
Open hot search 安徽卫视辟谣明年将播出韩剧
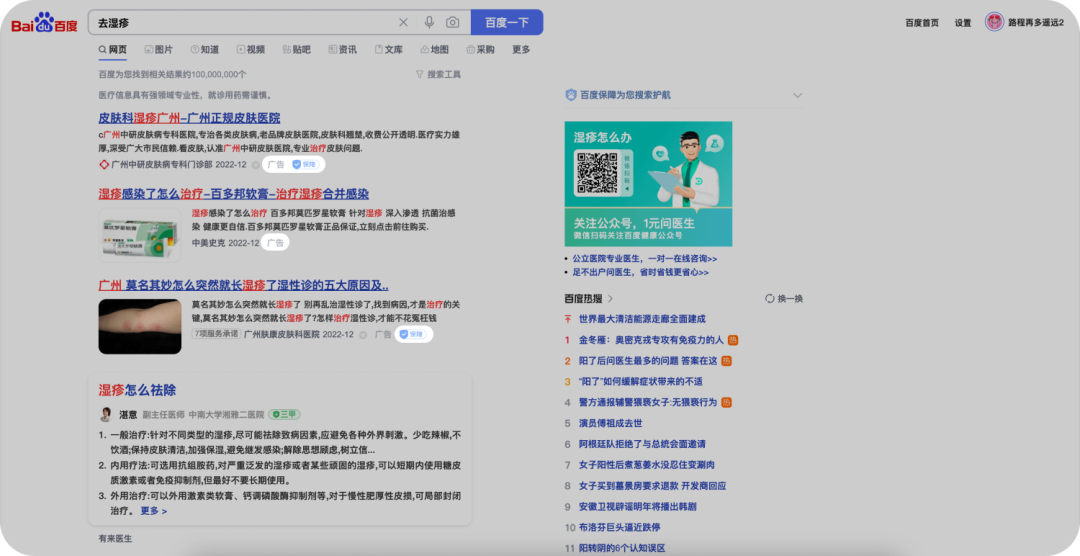(x=637, y=506)
